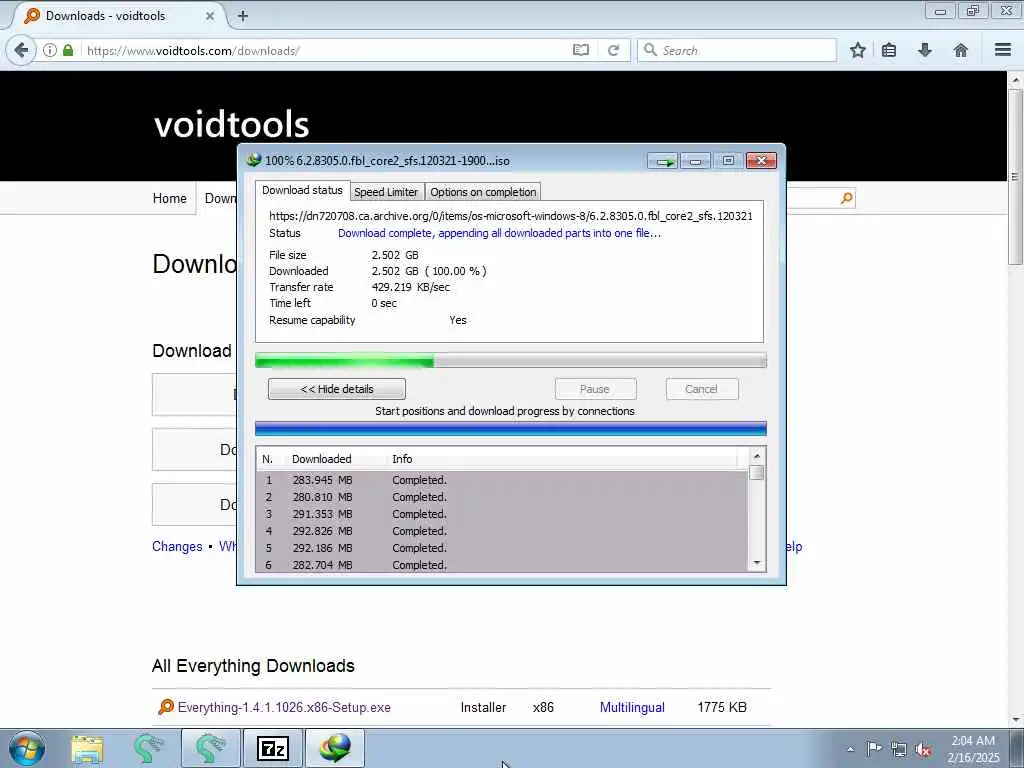The image size is (1024, 768).
Task: Click first green dragon taskbar icon
Action: (148, 748)
